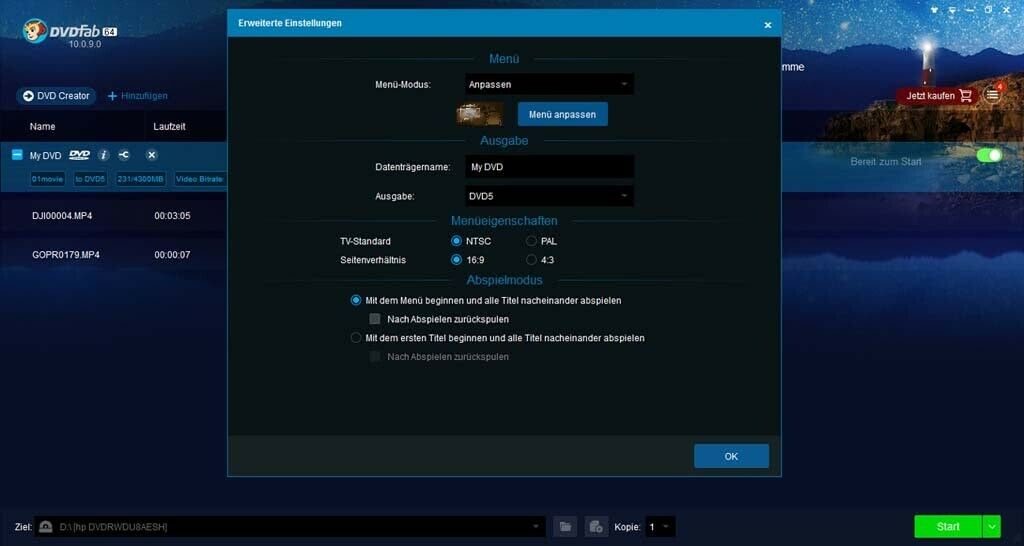Click the DVD logo icon beside My DVD

pyautogui.click(x=80, y=155)
